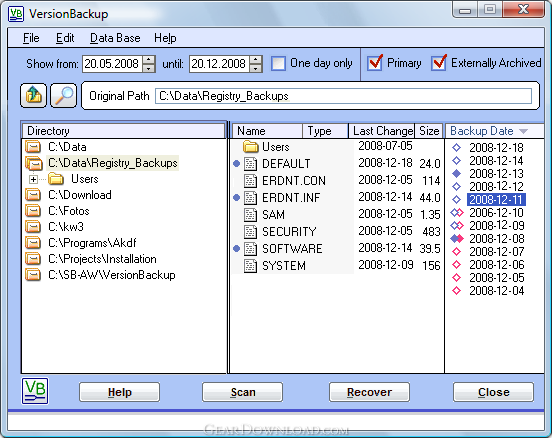Viewport: 552px width, 438px height.
Task: Uncheck the Externally Archived checkbox
Action: point(439,63)
